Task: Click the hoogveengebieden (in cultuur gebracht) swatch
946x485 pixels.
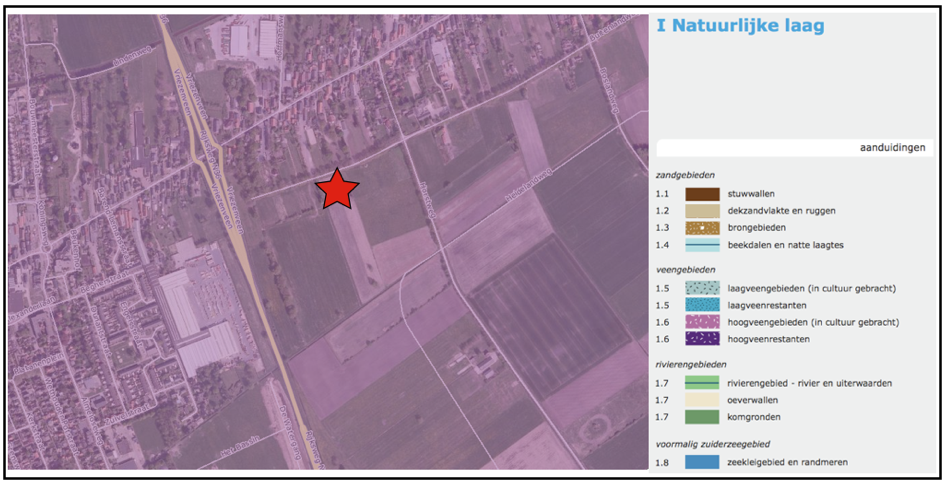Action: click(x=702, y=322)
